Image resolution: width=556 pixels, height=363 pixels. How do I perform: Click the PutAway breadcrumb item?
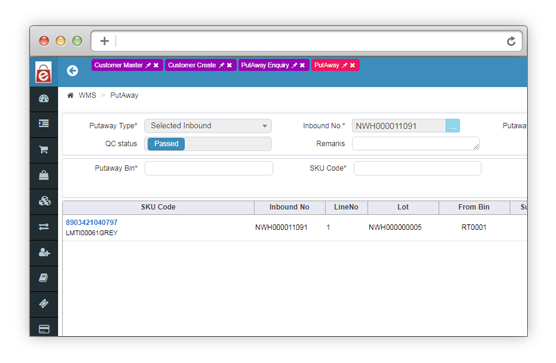pos(124,95)
